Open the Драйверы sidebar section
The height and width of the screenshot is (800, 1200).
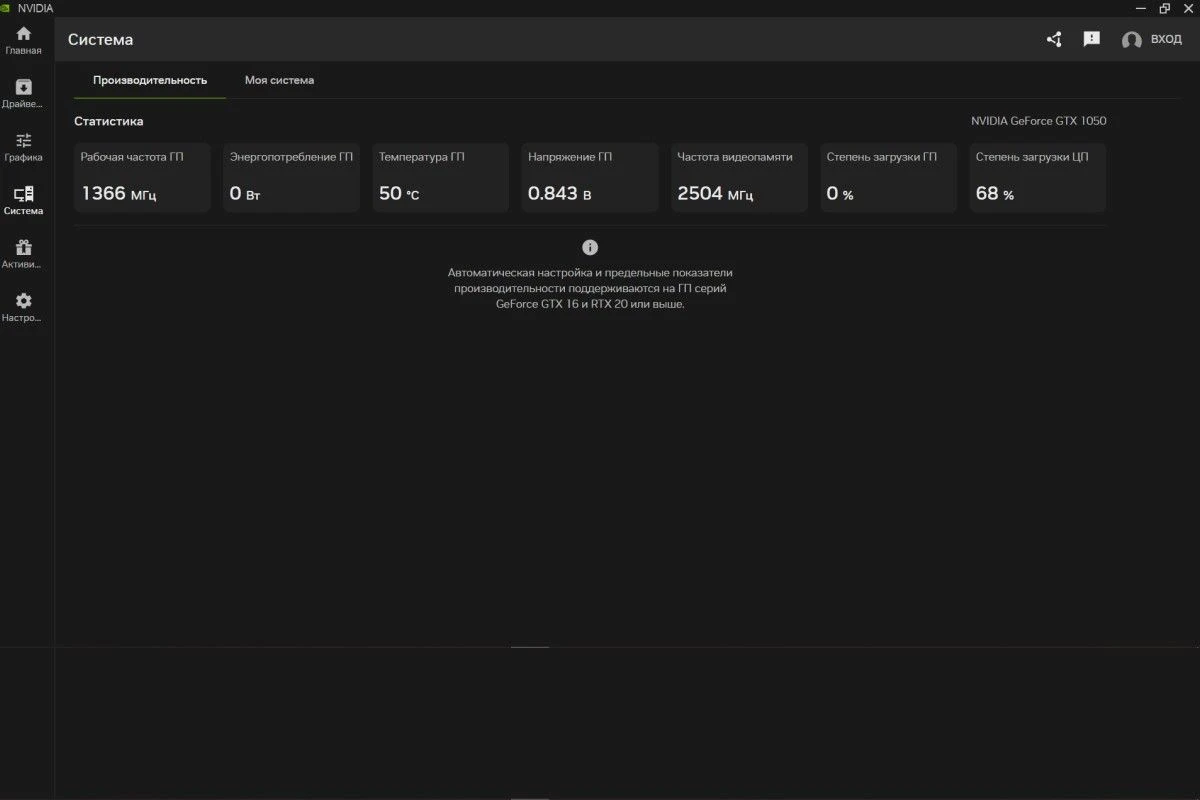pos(23,94)
